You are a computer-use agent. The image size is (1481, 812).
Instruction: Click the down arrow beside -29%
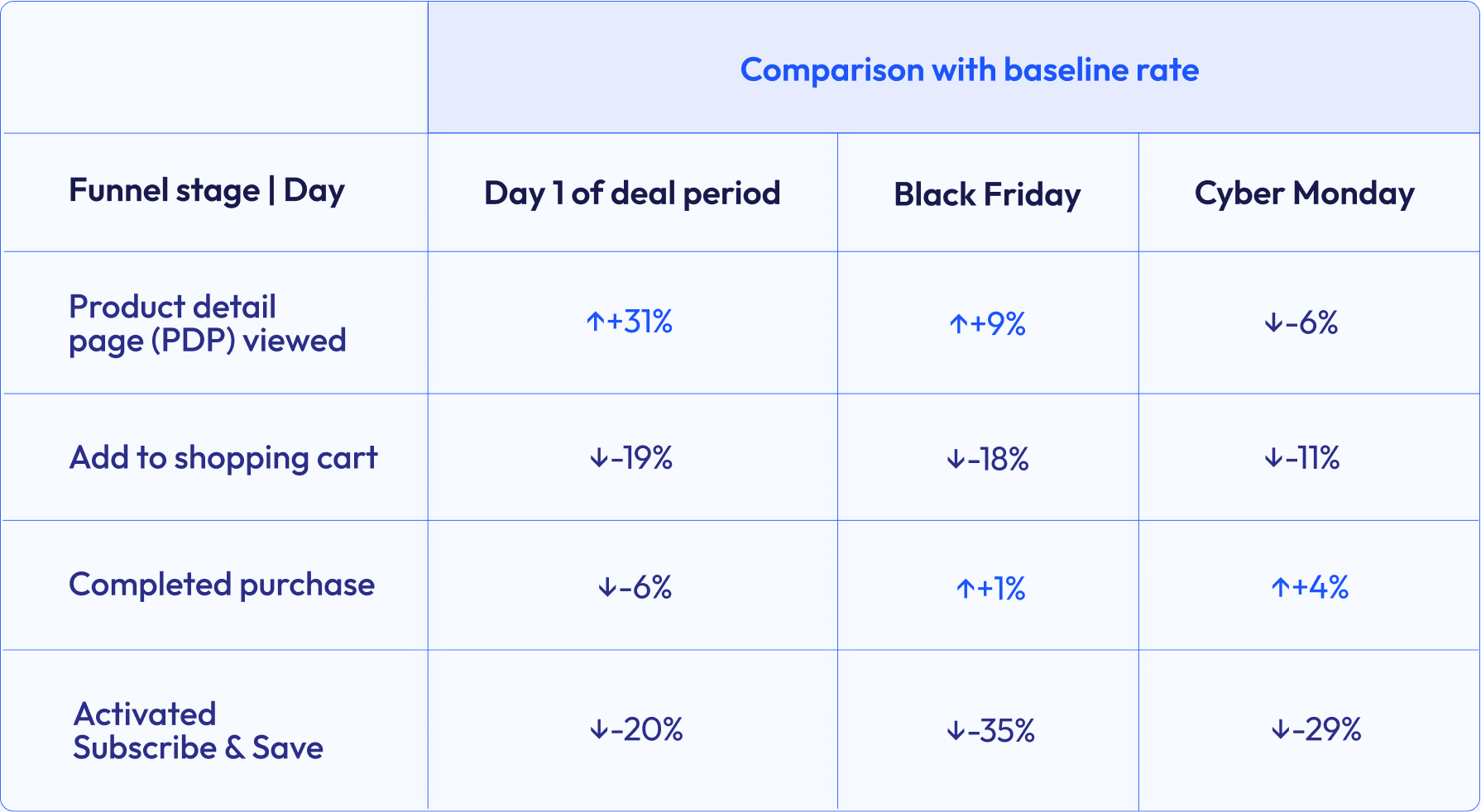[1280, 729]
